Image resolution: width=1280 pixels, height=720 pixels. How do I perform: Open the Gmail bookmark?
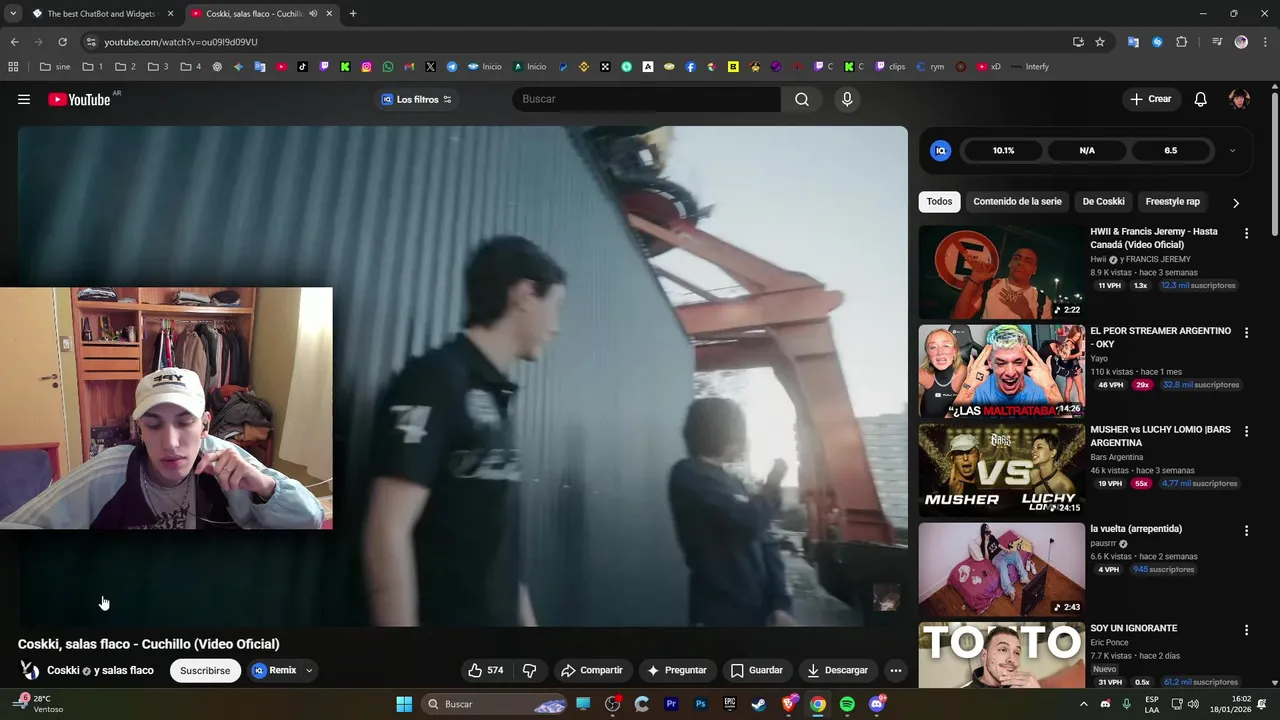[409, 67]
